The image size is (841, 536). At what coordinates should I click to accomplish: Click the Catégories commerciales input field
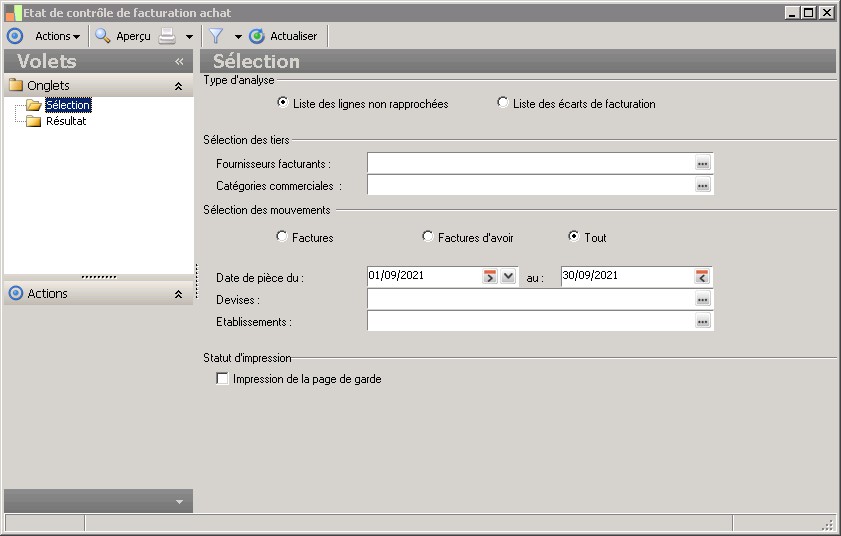pyautogui.click(x=530, y=185)
